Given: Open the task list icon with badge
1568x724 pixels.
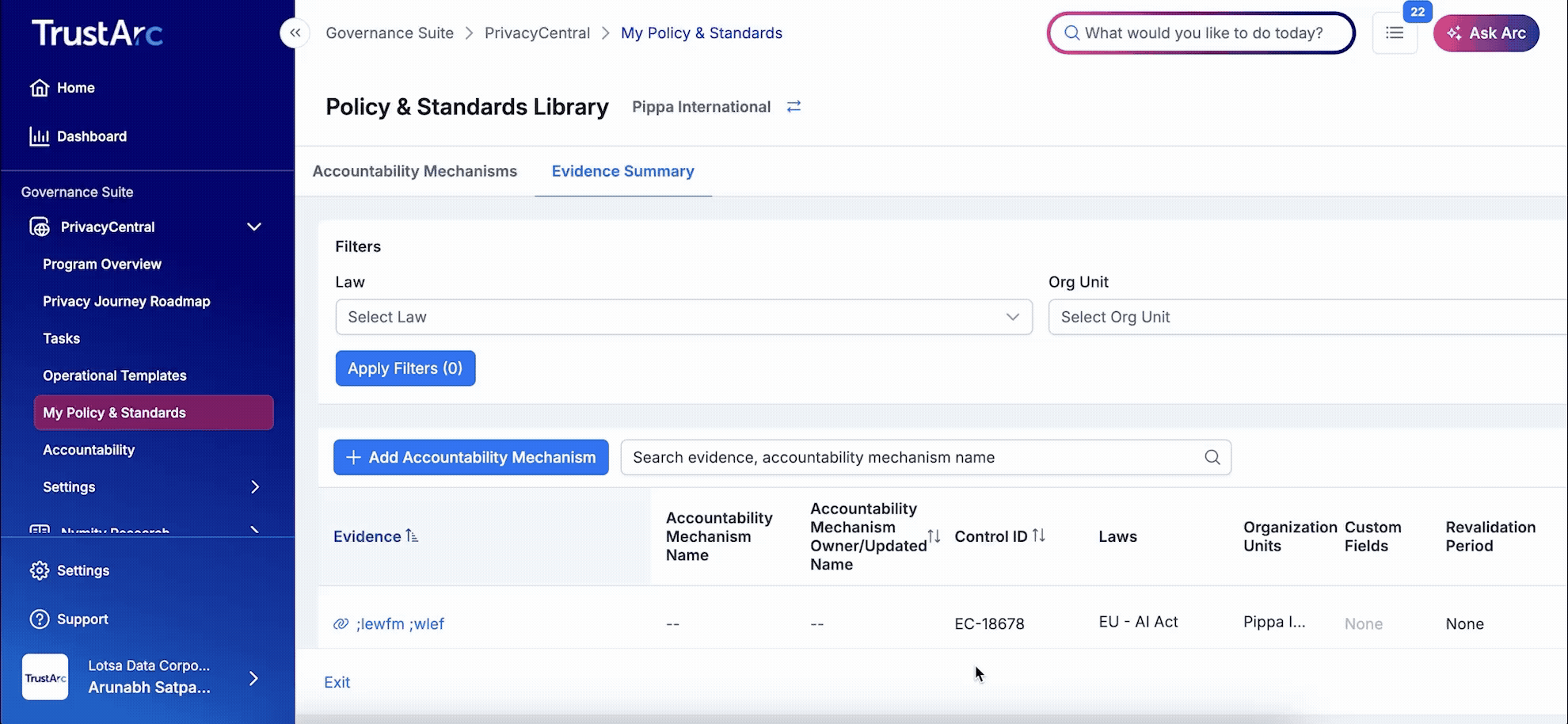Looking at the screenshot, I should (x=1395, y=33).
